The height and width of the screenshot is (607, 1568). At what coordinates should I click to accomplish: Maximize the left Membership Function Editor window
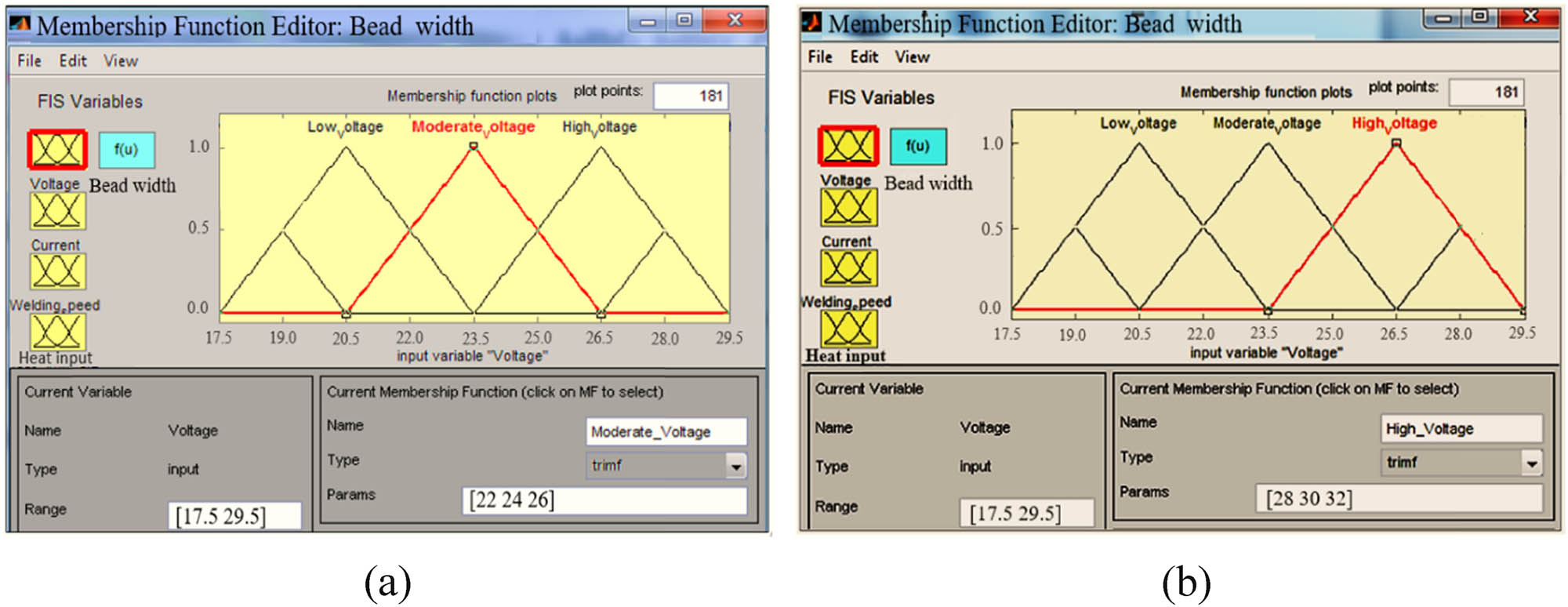(684, 21)
